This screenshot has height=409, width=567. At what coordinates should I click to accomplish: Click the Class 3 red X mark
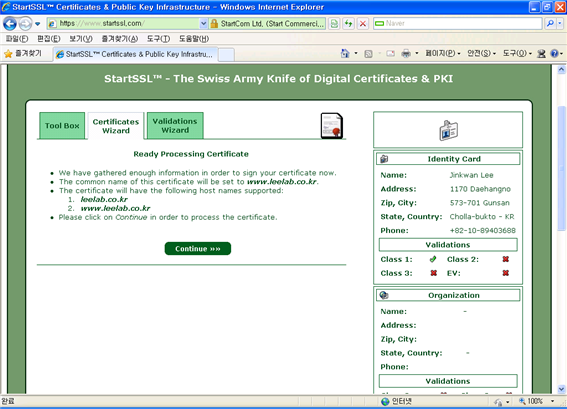click(x=434, y=273)
